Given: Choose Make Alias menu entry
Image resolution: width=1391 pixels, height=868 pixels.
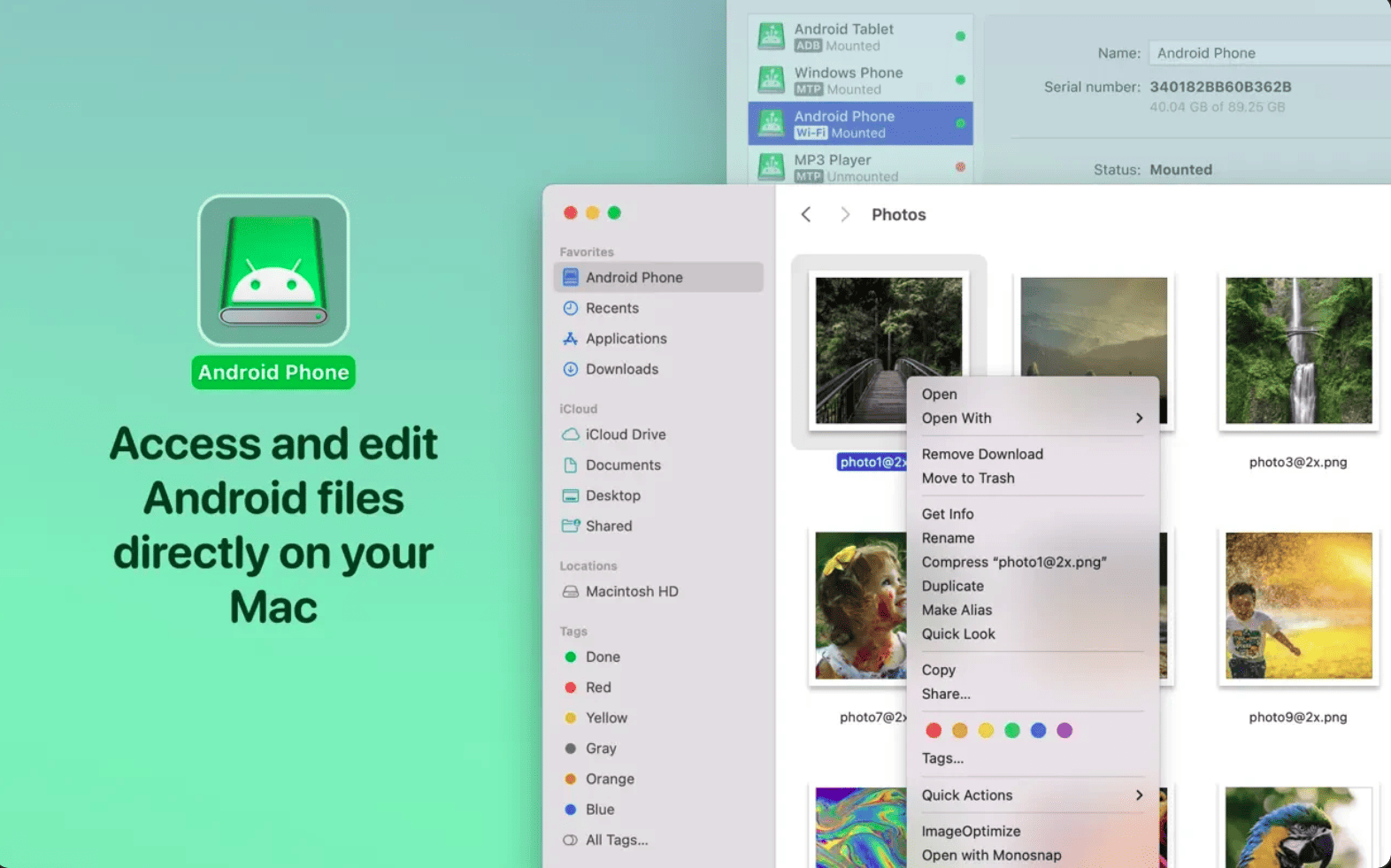Looking at the screenshot, I should pos(957,610).
